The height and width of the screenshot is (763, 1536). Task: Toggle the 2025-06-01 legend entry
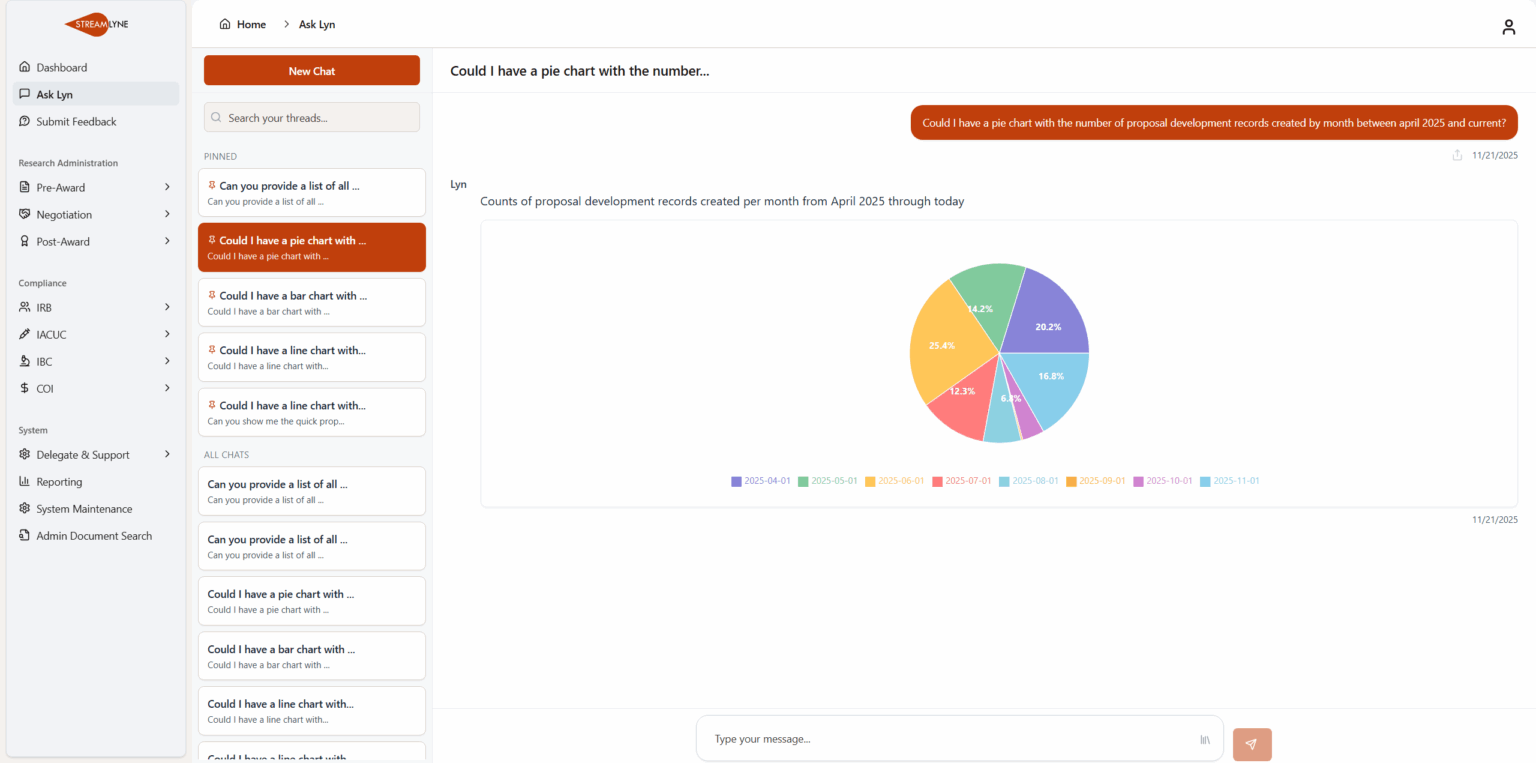click(895, 481)
